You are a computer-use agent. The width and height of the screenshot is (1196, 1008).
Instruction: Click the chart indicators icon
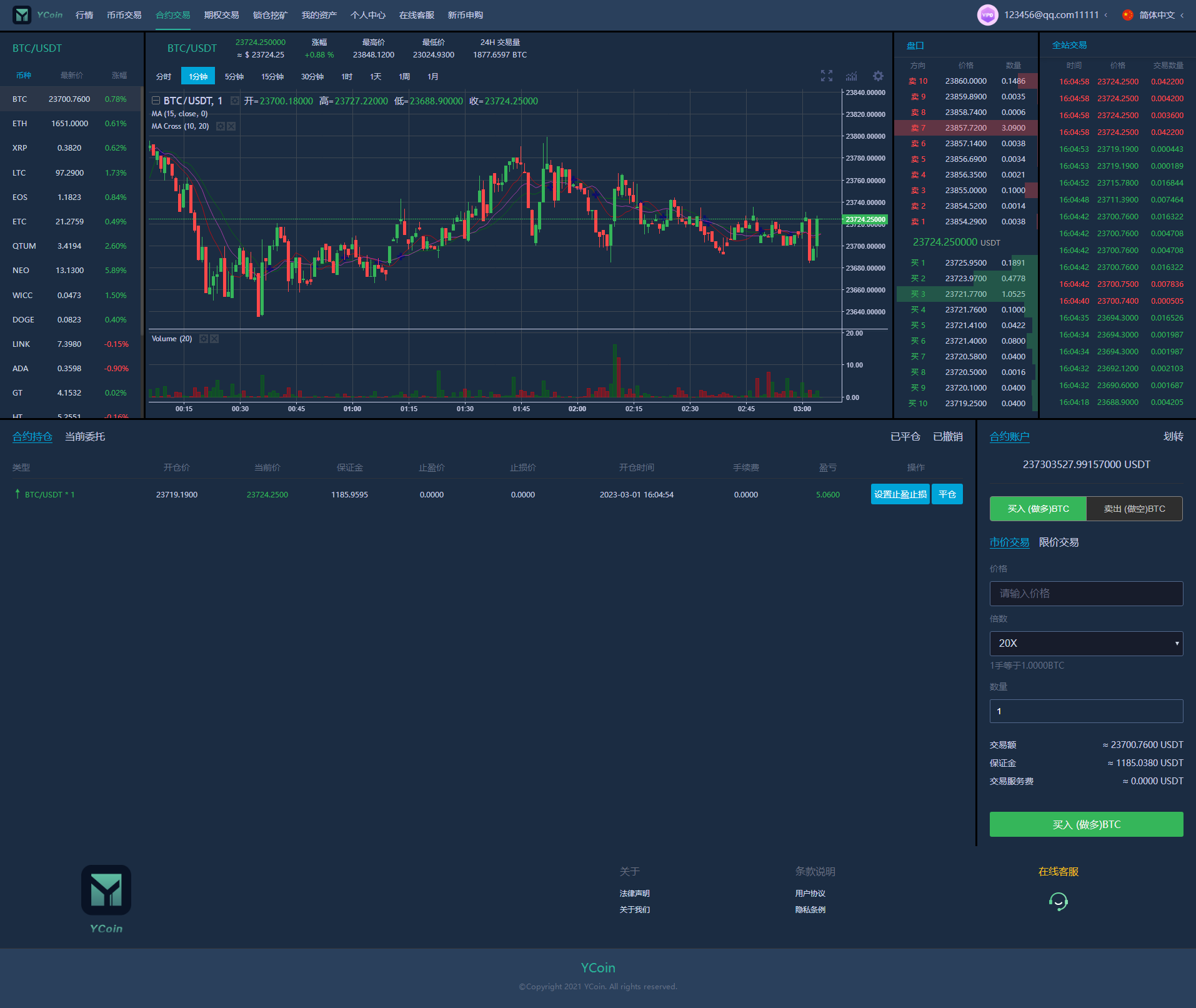click(x=852, y=76)
